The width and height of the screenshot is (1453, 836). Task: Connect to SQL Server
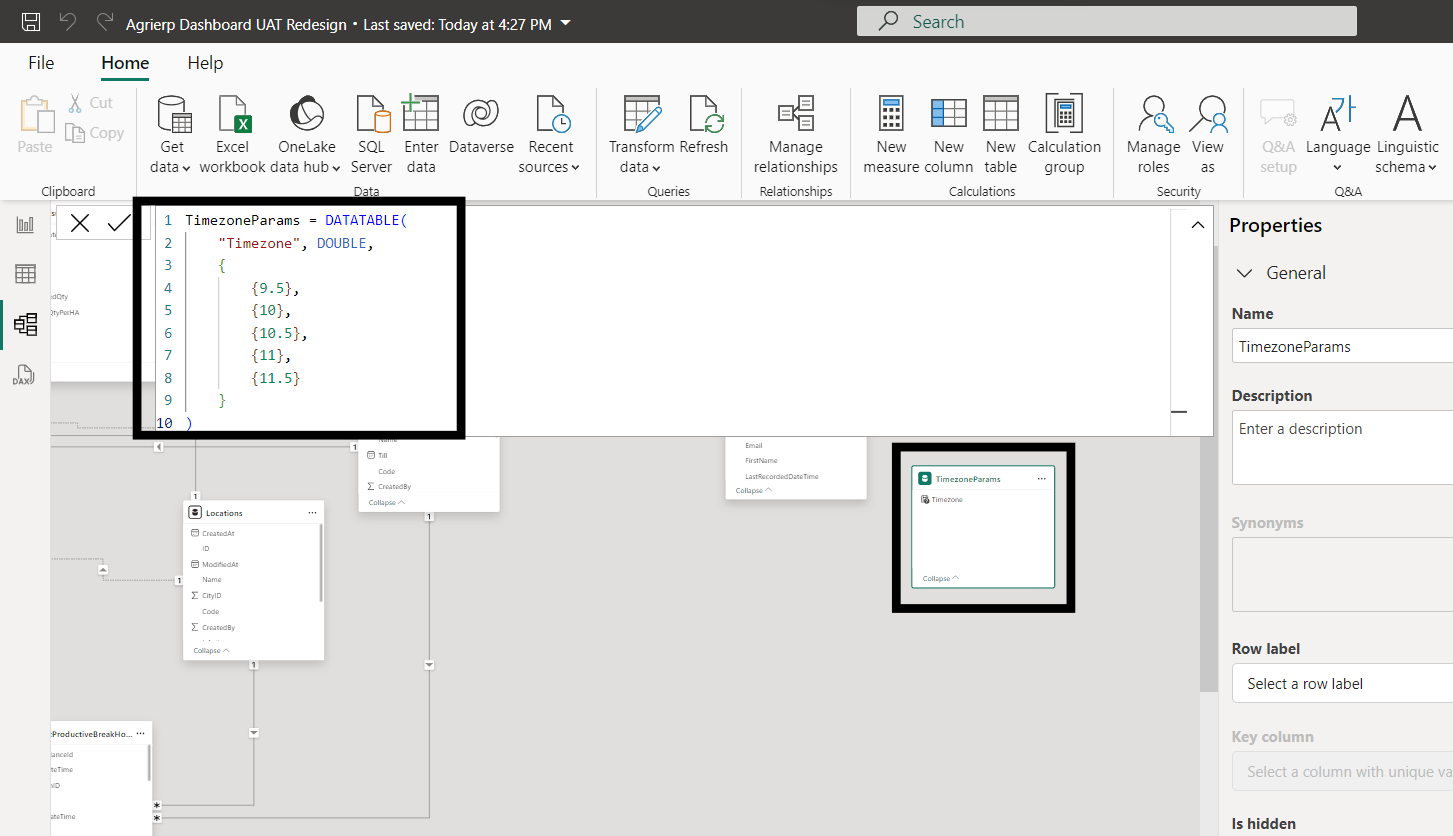[371, 130]
